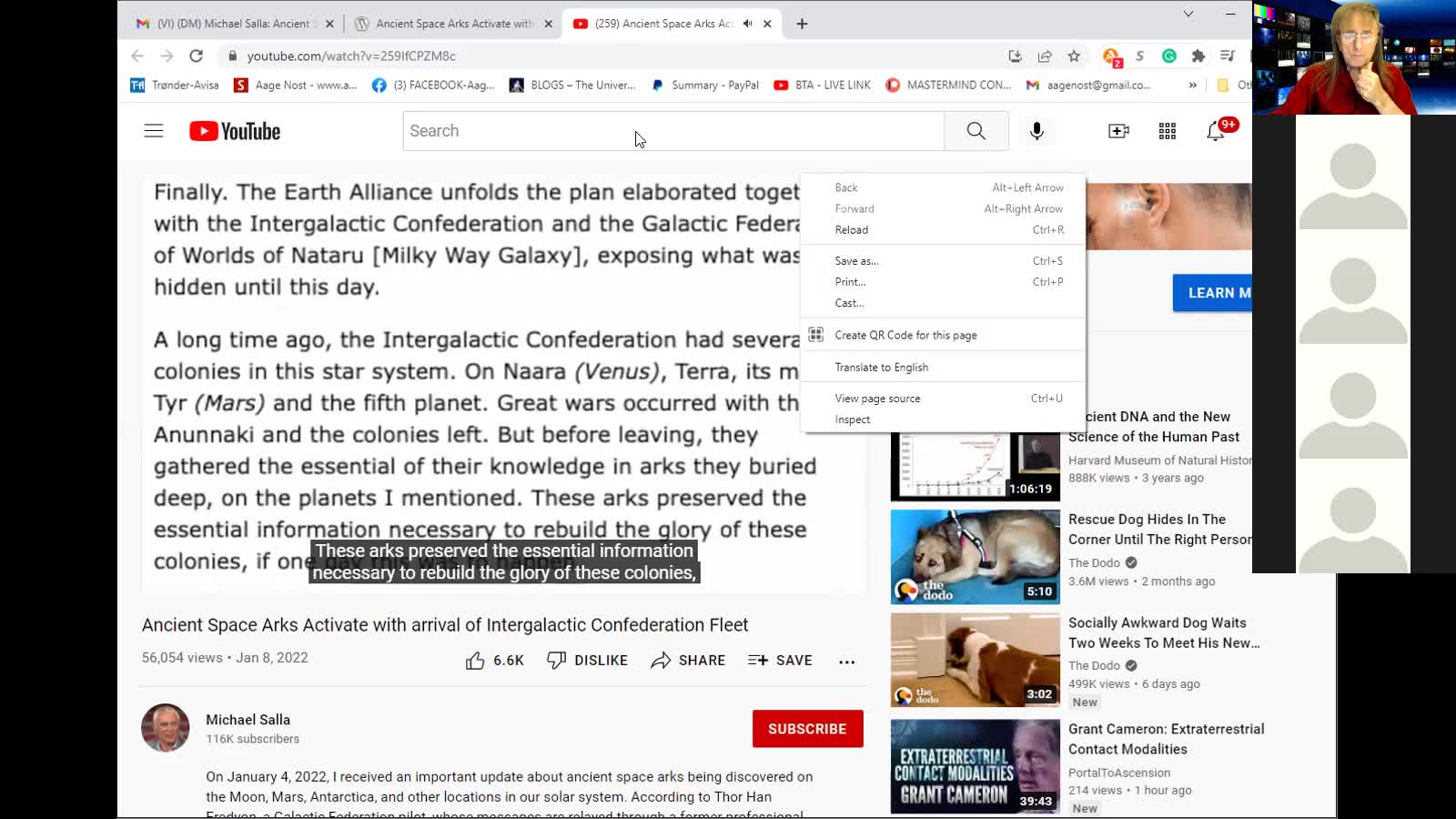This screenshot has height=819, width=1456.
Task: Open BLOGS – The Univer... bookmark
Action: [572, 85]
